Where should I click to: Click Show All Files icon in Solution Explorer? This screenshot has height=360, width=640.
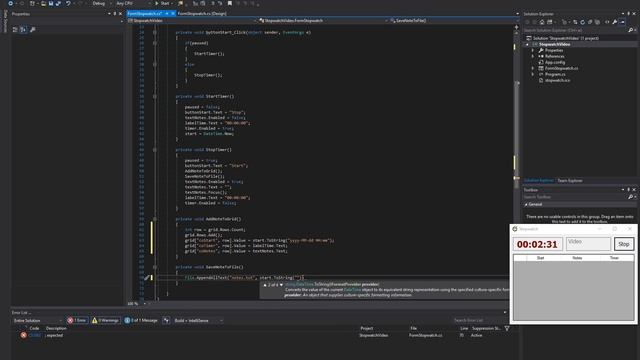(598, 22)
